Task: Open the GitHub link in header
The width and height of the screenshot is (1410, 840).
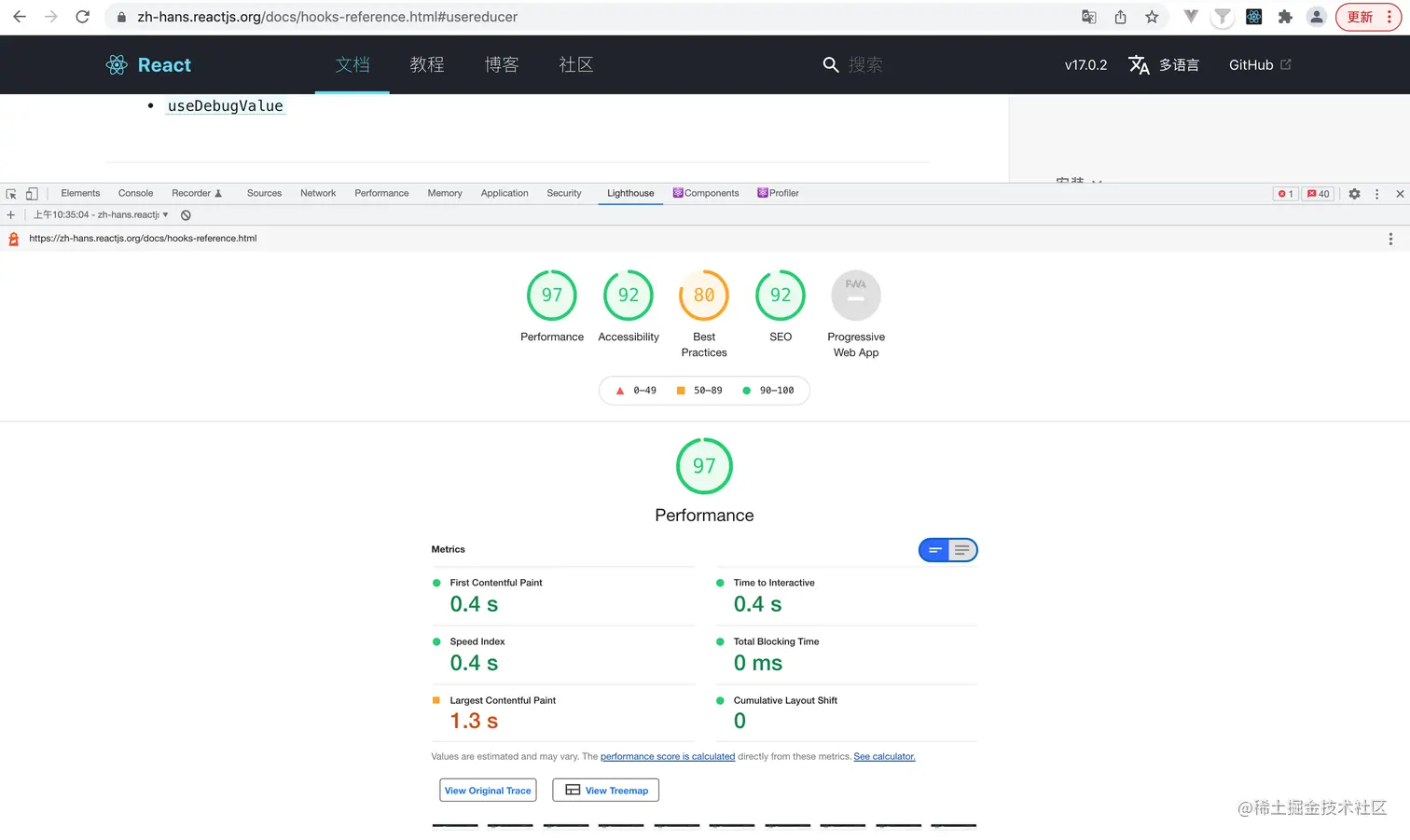Action: (1260, 65)
